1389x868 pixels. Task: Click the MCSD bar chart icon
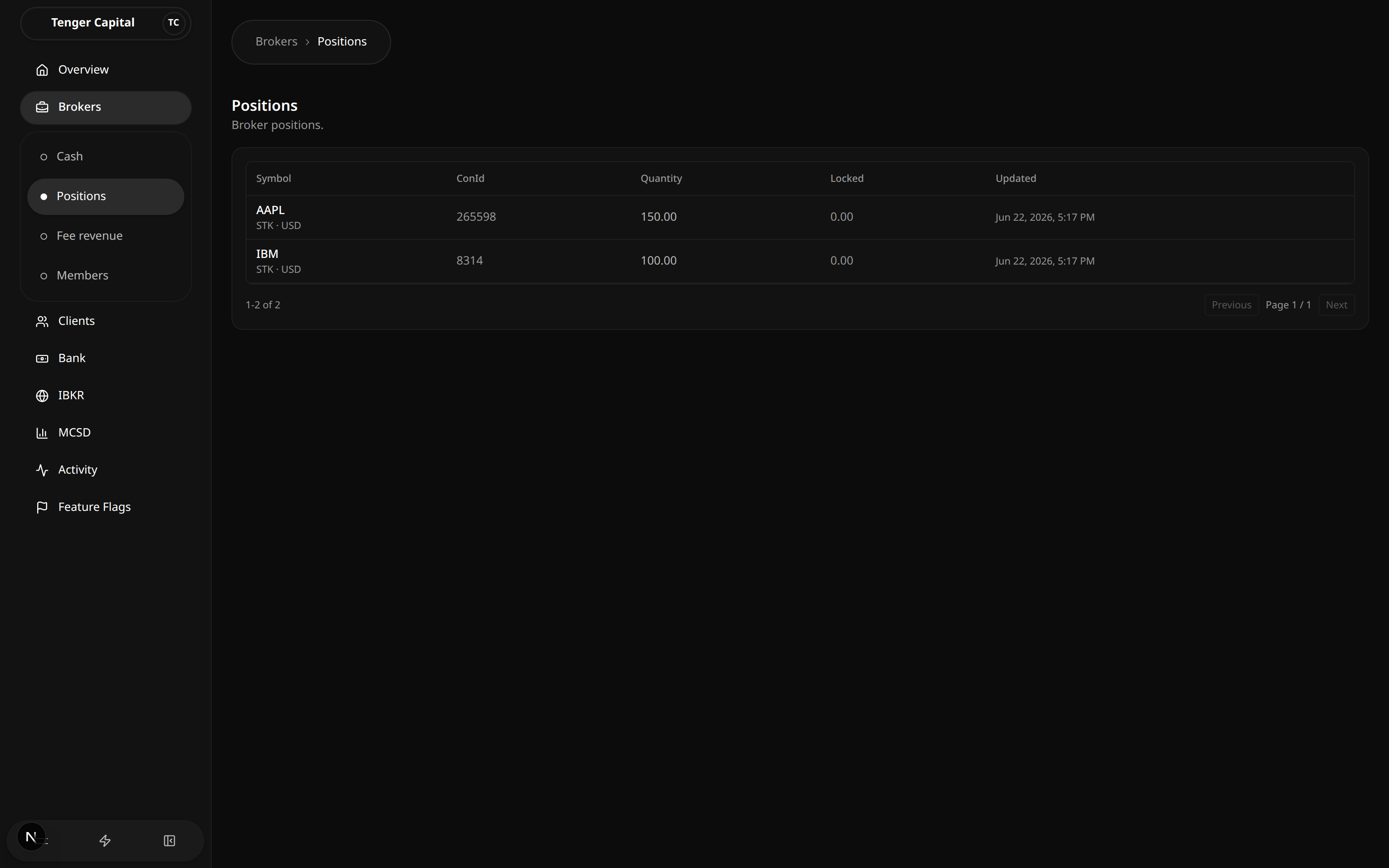[x=42, y=433]
